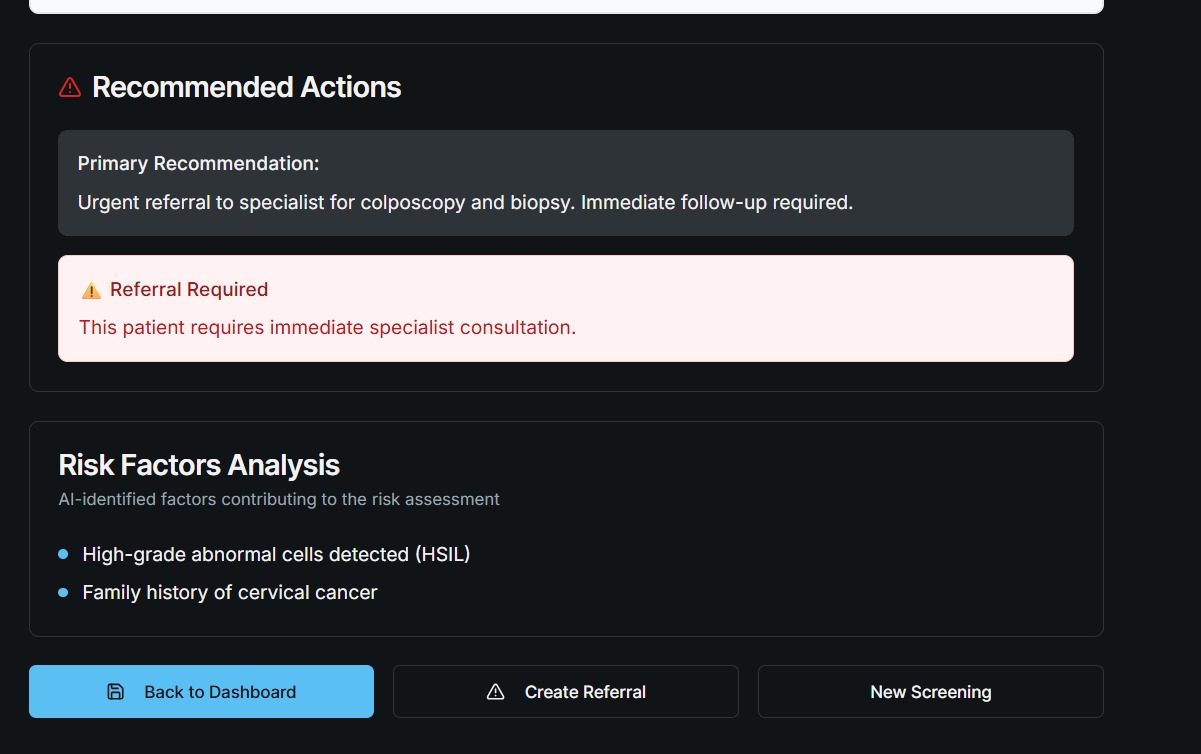Click the urgent referral for colposcopy text
1201x754 pixels.
tap(465, 202)
